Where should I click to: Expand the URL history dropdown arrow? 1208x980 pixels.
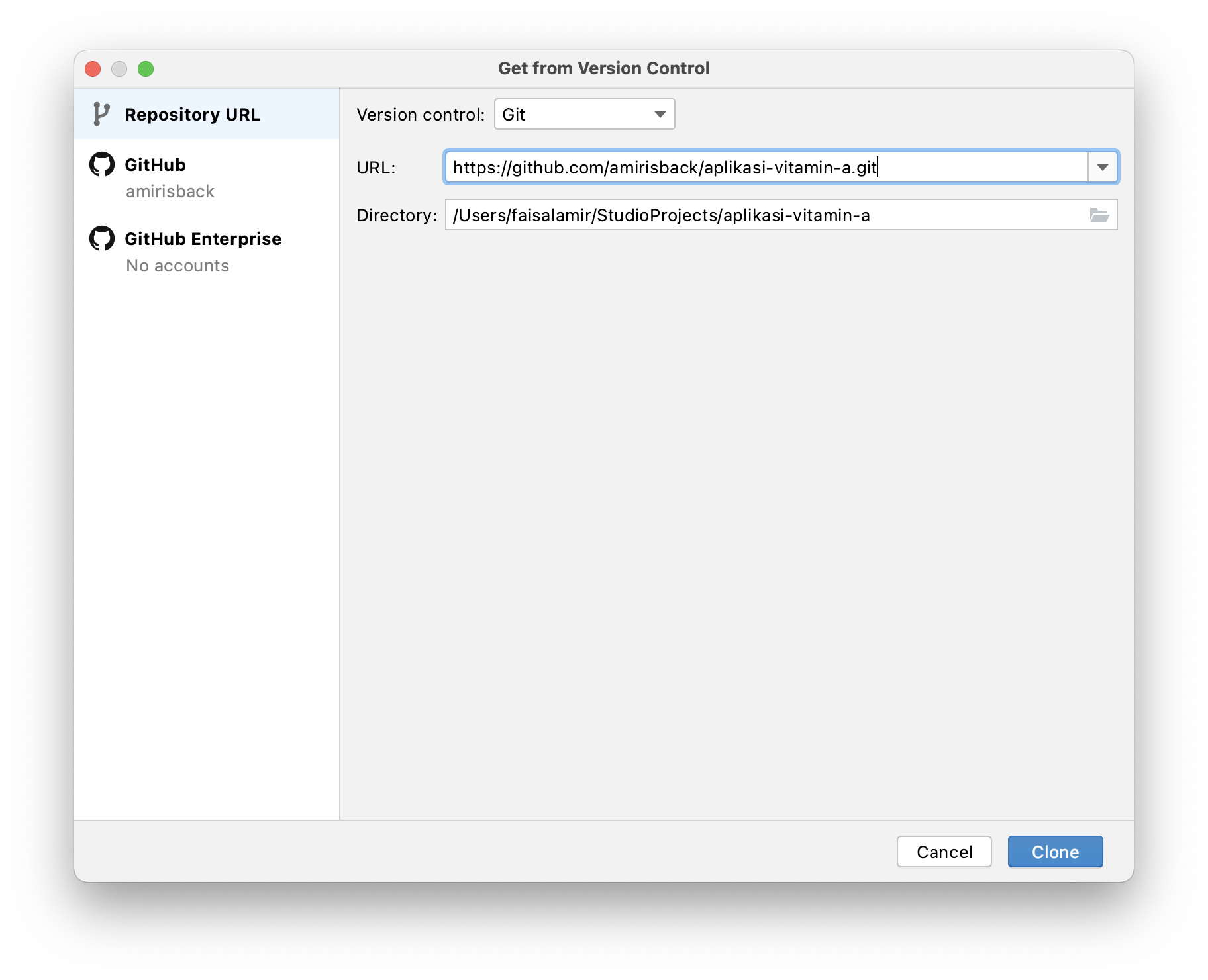[1103, 167]
